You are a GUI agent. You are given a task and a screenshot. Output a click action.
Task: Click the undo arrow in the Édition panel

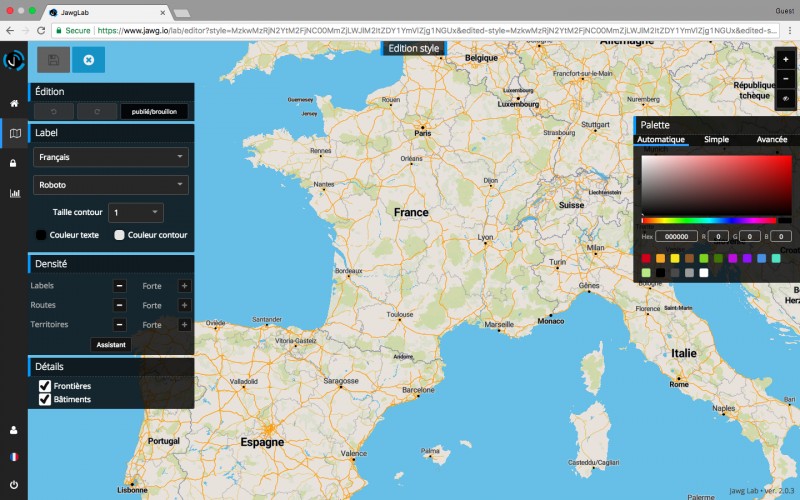[54, 111]
